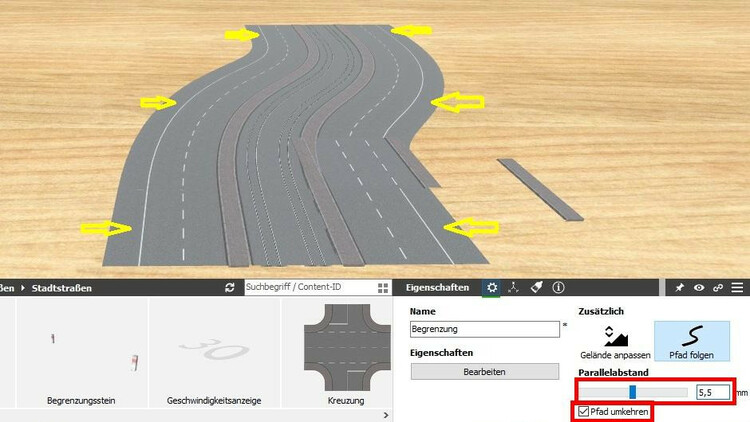Refresh the Stadtstraßen catalog list
The image size is (750, 422).
click(x=230, y=288)
